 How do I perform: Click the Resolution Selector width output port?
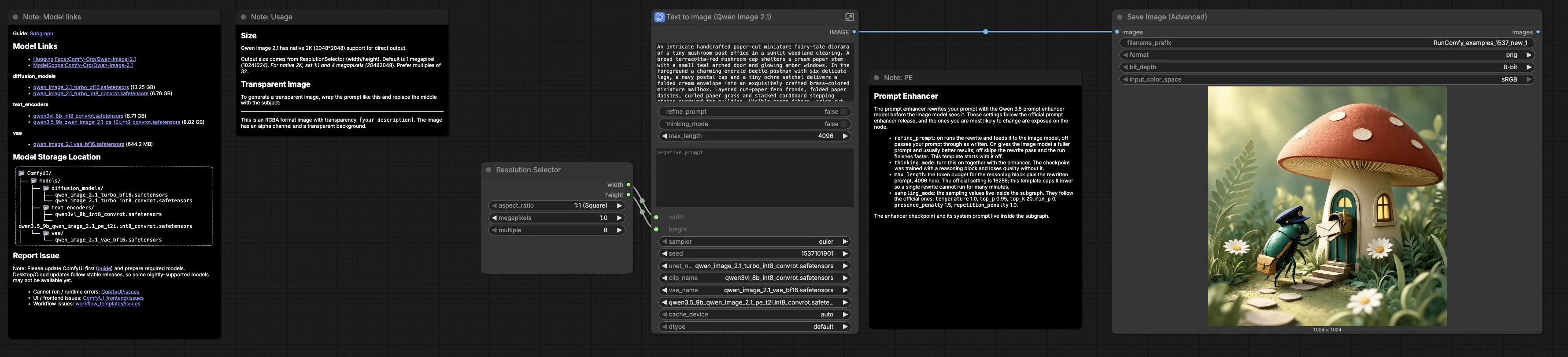[x=628, y=185]
